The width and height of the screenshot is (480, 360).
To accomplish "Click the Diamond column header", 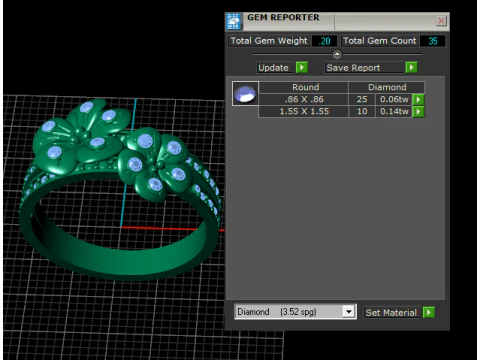I will click(x=387, y=87).
